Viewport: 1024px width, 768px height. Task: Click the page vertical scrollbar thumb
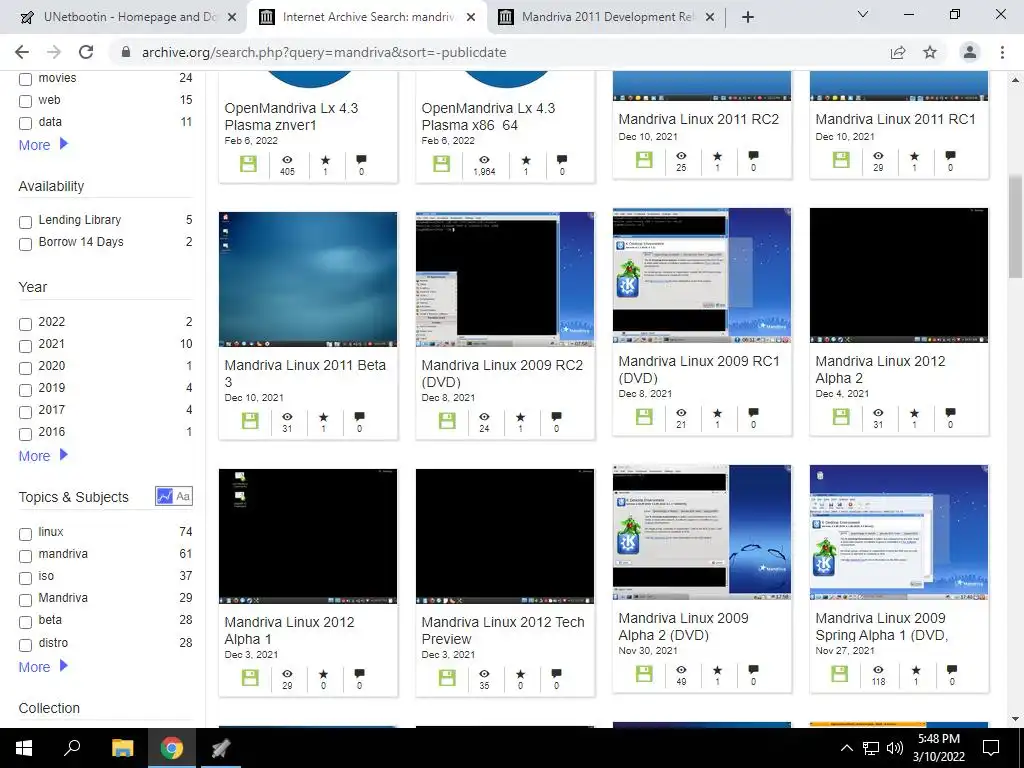point(1015,226)
